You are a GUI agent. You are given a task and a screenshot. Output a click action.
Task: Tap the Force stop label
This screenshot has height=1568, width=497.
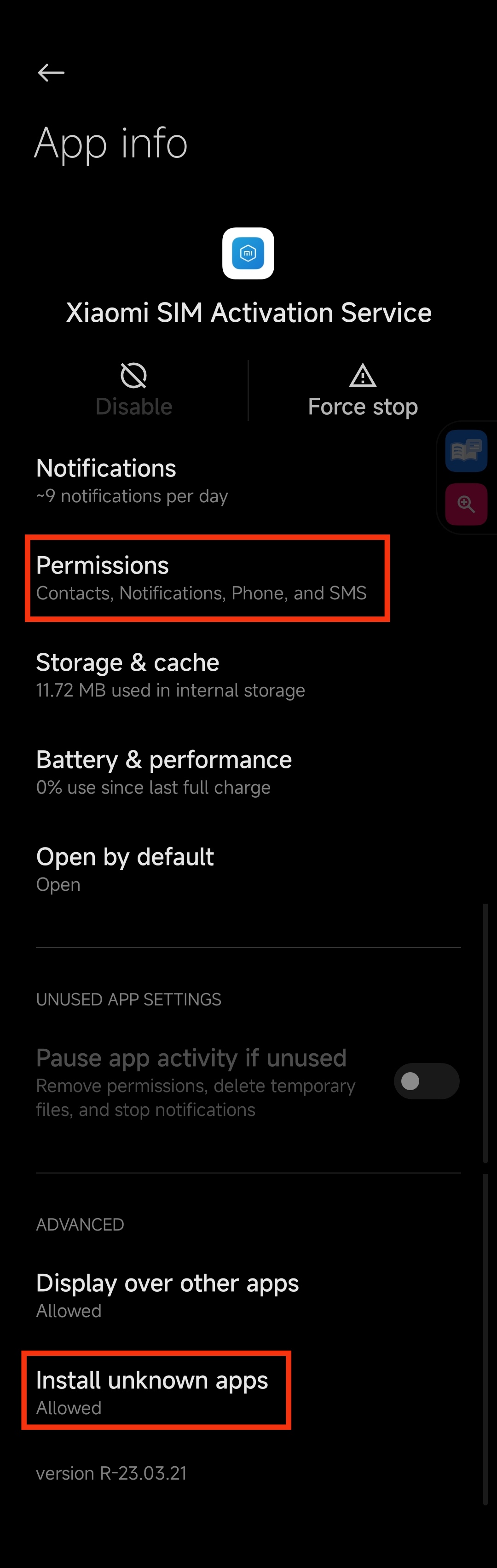[x=363, y=407]
